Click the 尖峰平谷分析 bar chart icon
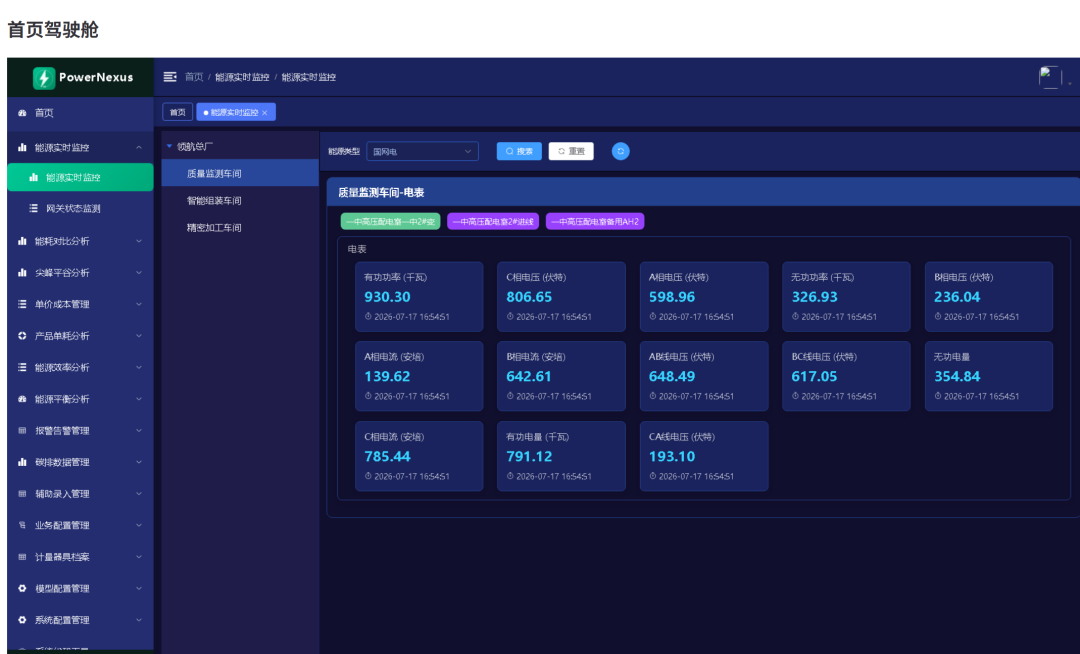Viewport: 1080px width, 654px height. point(22,273)
